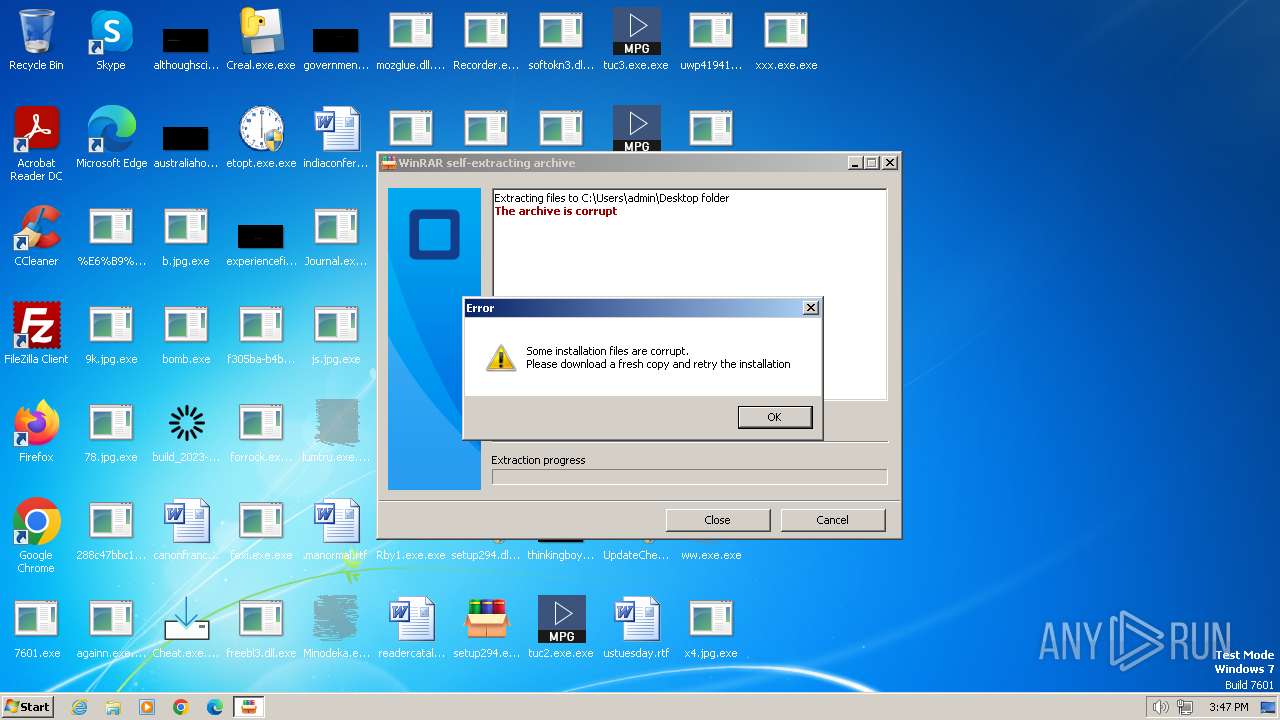Open uwp41941... desktop file
Viewport: 1280px width, 720px height.
(711, 40)
